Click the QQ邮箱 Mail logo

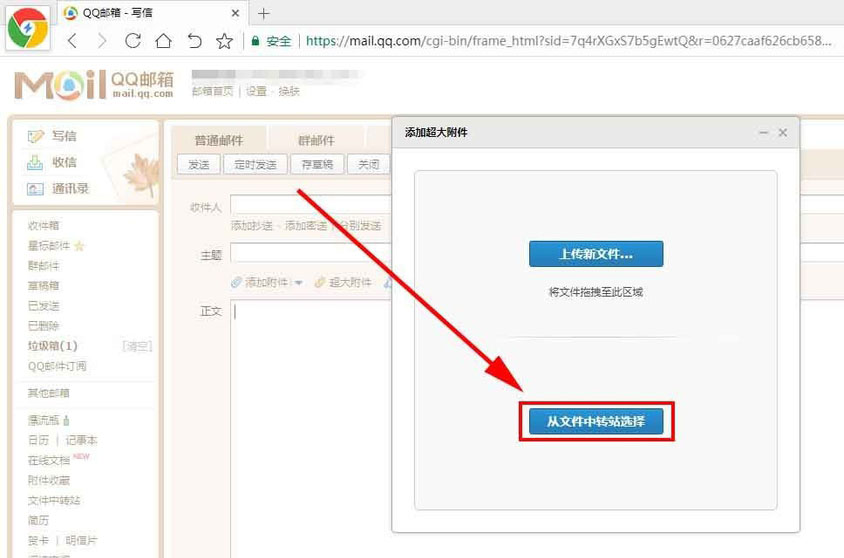[x=94, y=84]
